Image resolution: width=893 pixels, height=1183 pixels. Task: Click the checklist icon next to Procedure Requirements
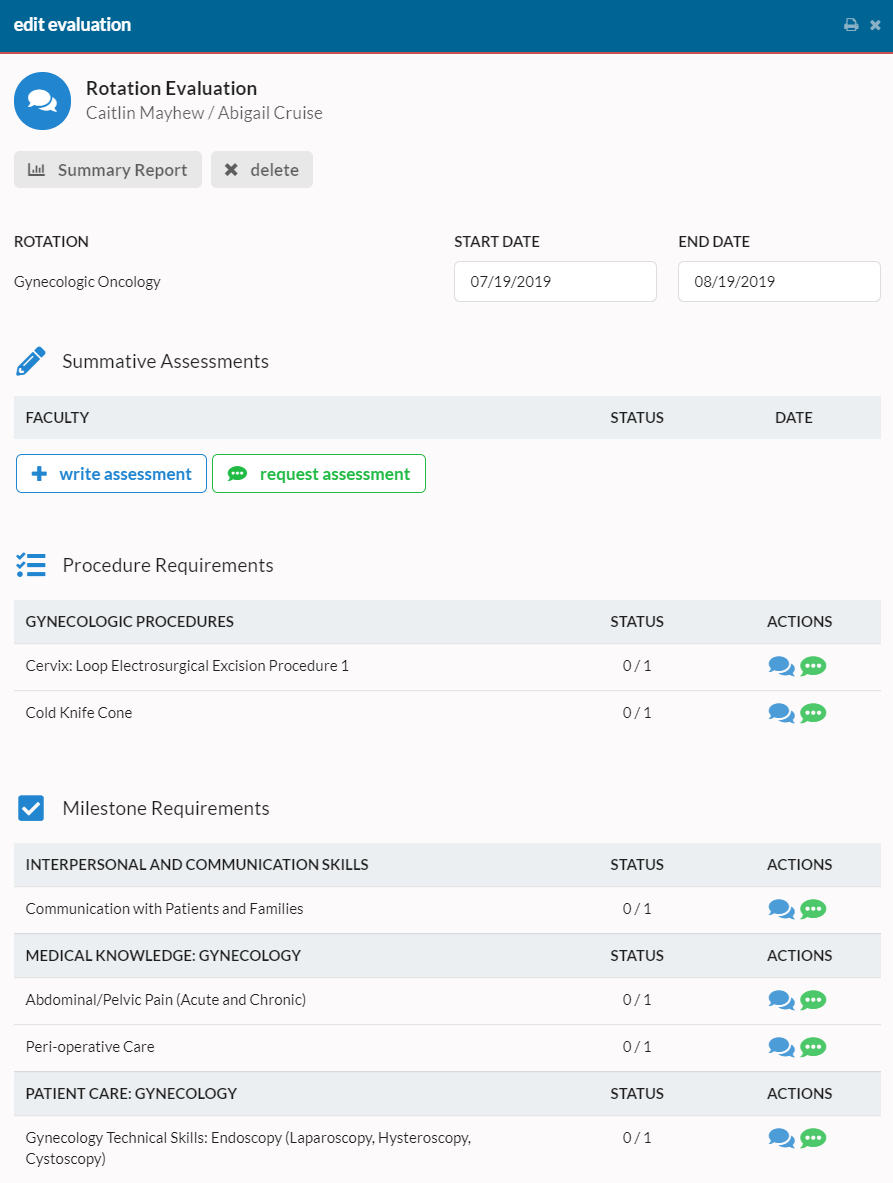[31, 565]
